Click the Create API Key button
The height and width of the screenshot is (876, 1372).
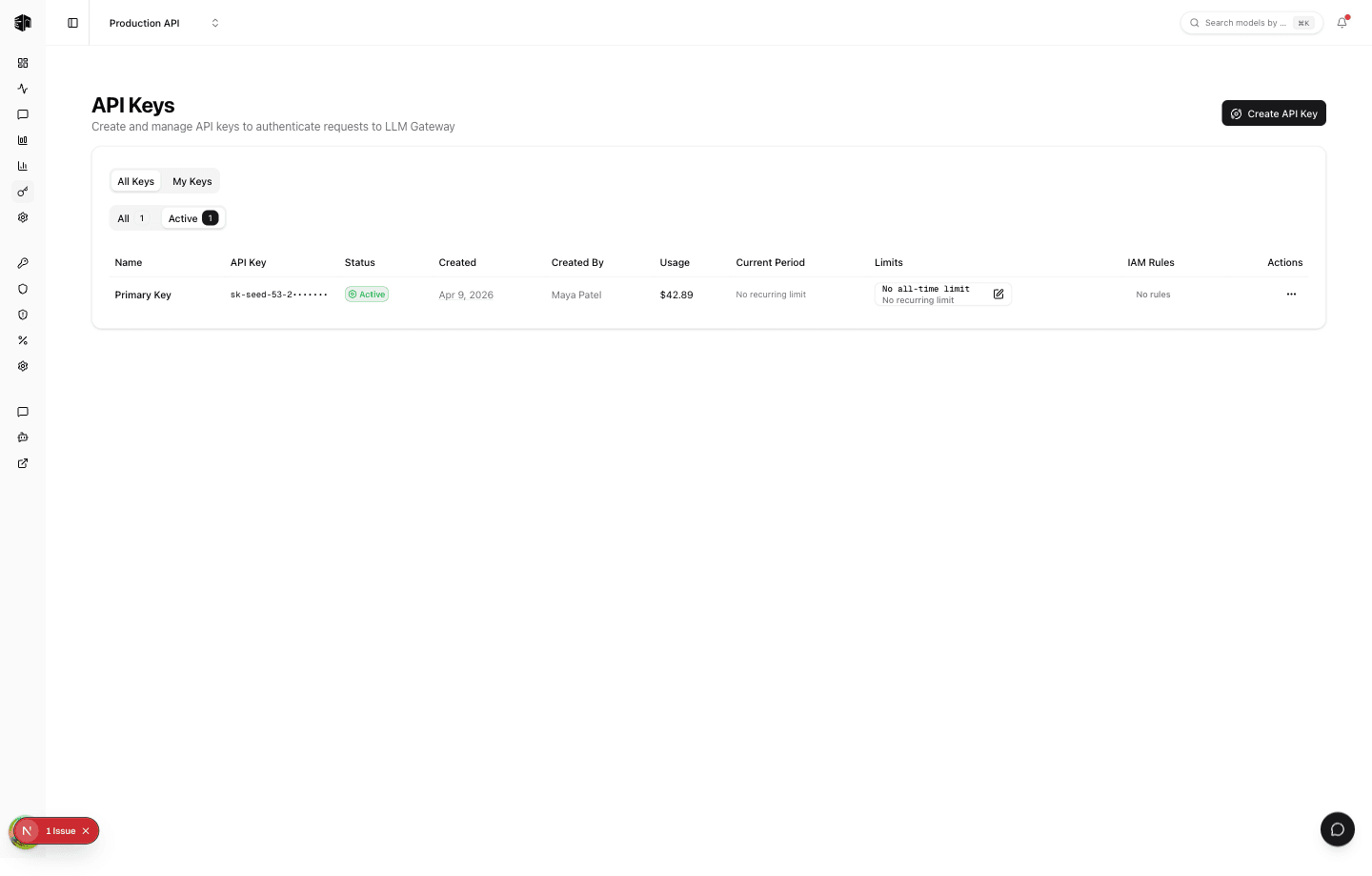pyautogui.click(x=1274, y=113)
